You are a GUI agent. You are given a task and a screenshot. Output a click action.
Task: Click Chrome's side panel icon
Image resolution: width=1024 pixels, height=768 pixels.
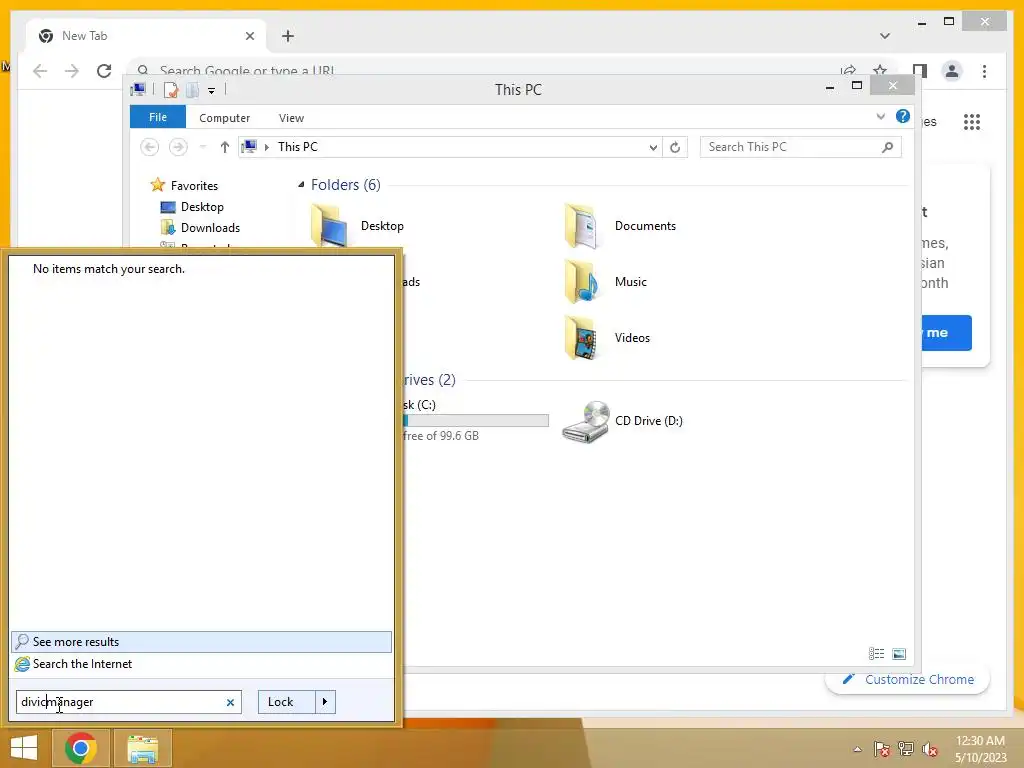(x=920, y=71)
